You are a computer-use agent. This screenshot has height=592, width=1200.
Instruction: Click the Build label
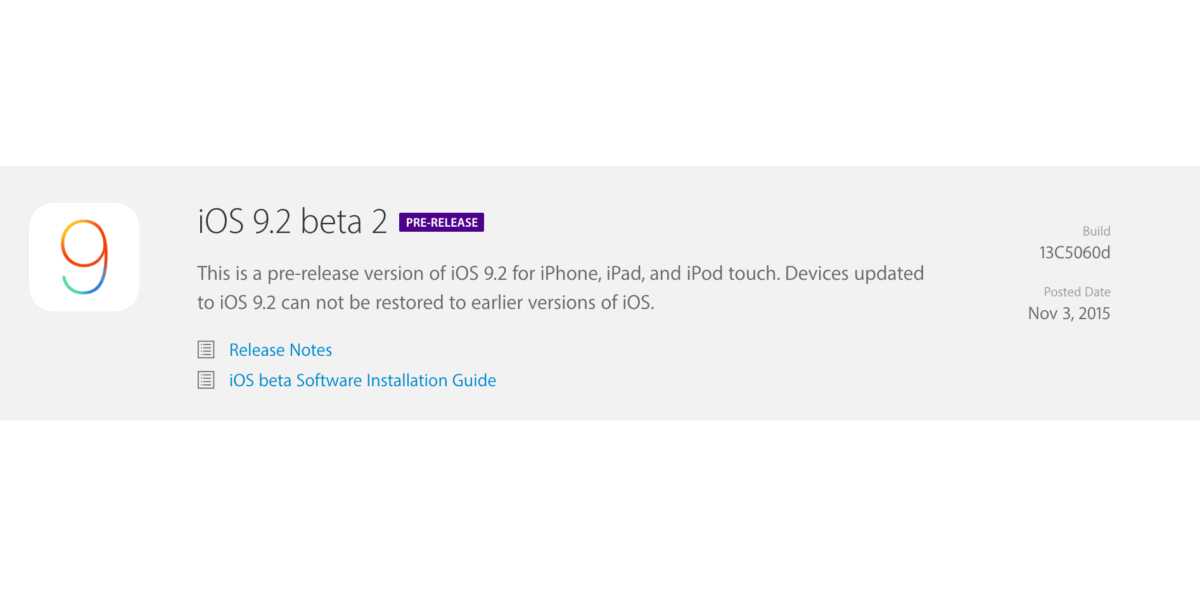tap(1096, 231)
